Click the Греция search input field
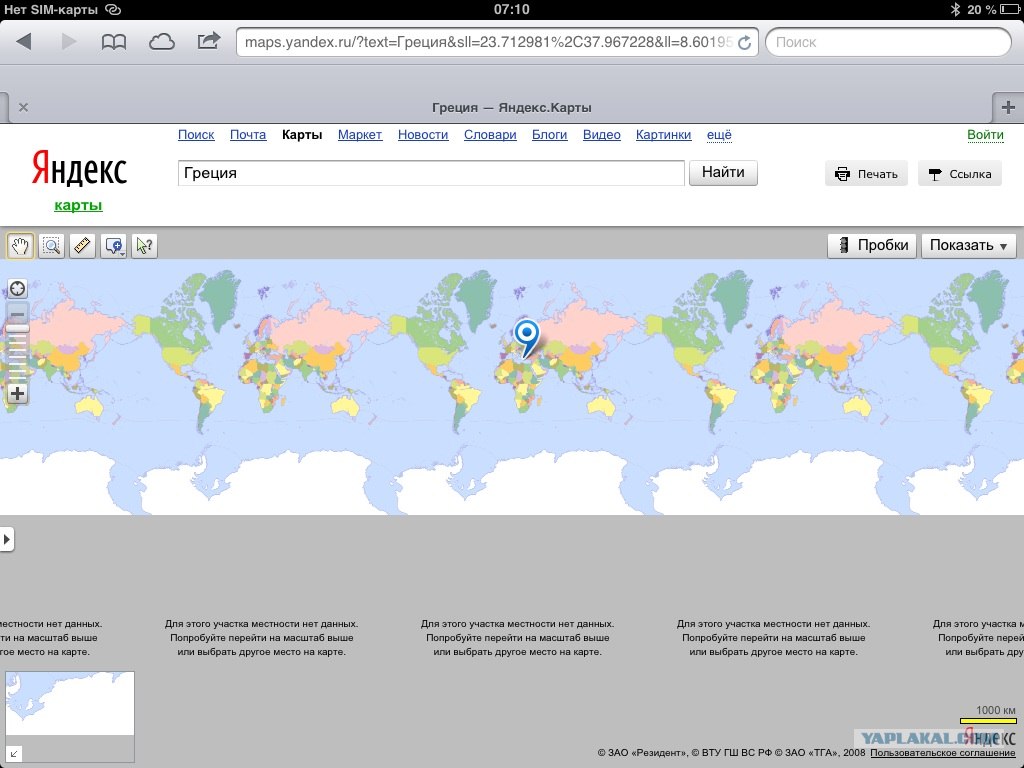Image resolution: width=1024 pixels, height=768 pixels. pyautogui.click(x=431, y=173)
